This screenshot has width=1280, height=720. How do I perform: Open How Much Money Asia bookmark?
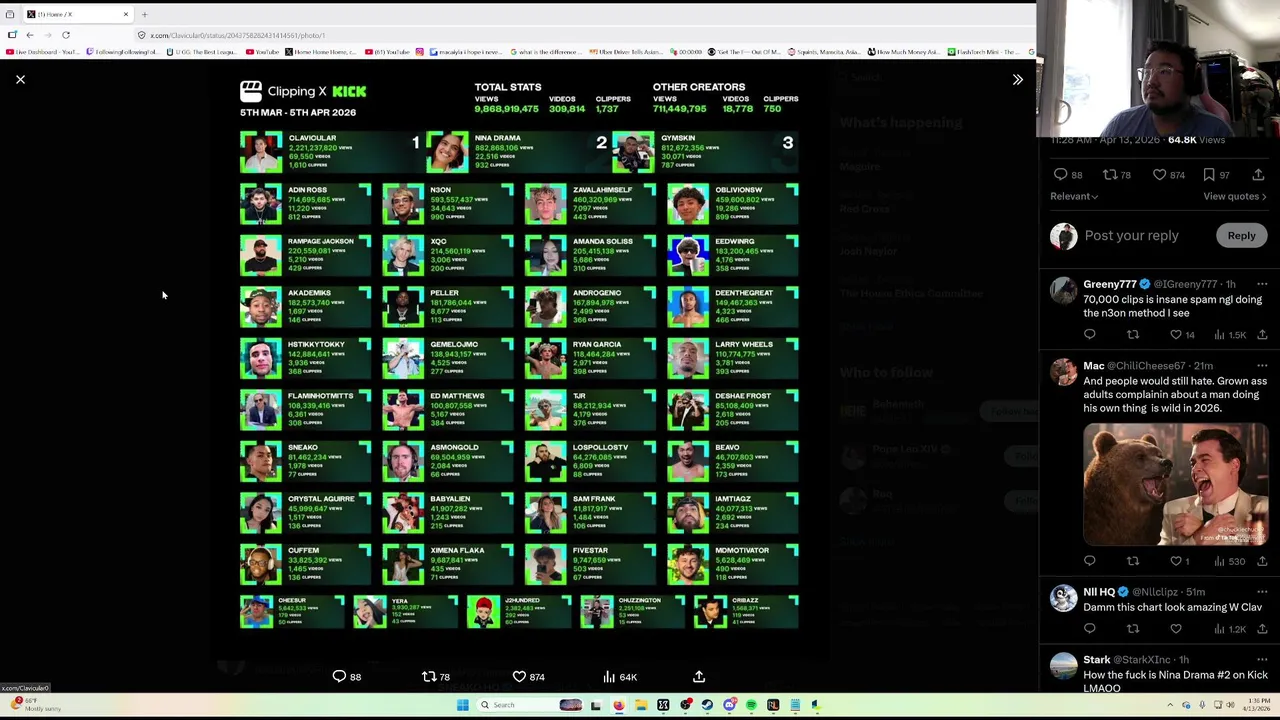(x=904, y=52)
